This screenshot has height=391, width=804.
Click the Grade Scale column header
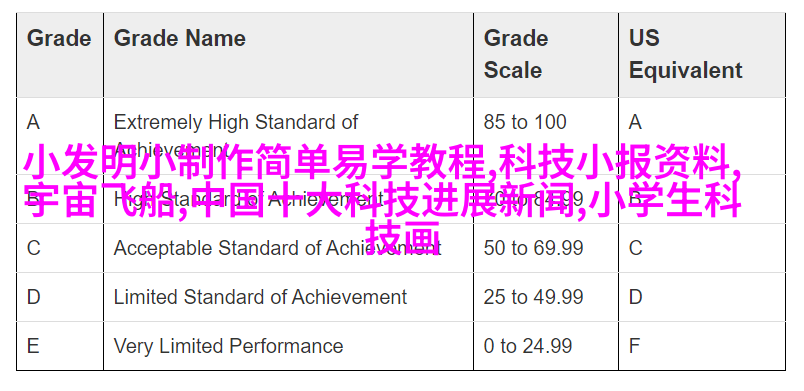tap(546, 55)
